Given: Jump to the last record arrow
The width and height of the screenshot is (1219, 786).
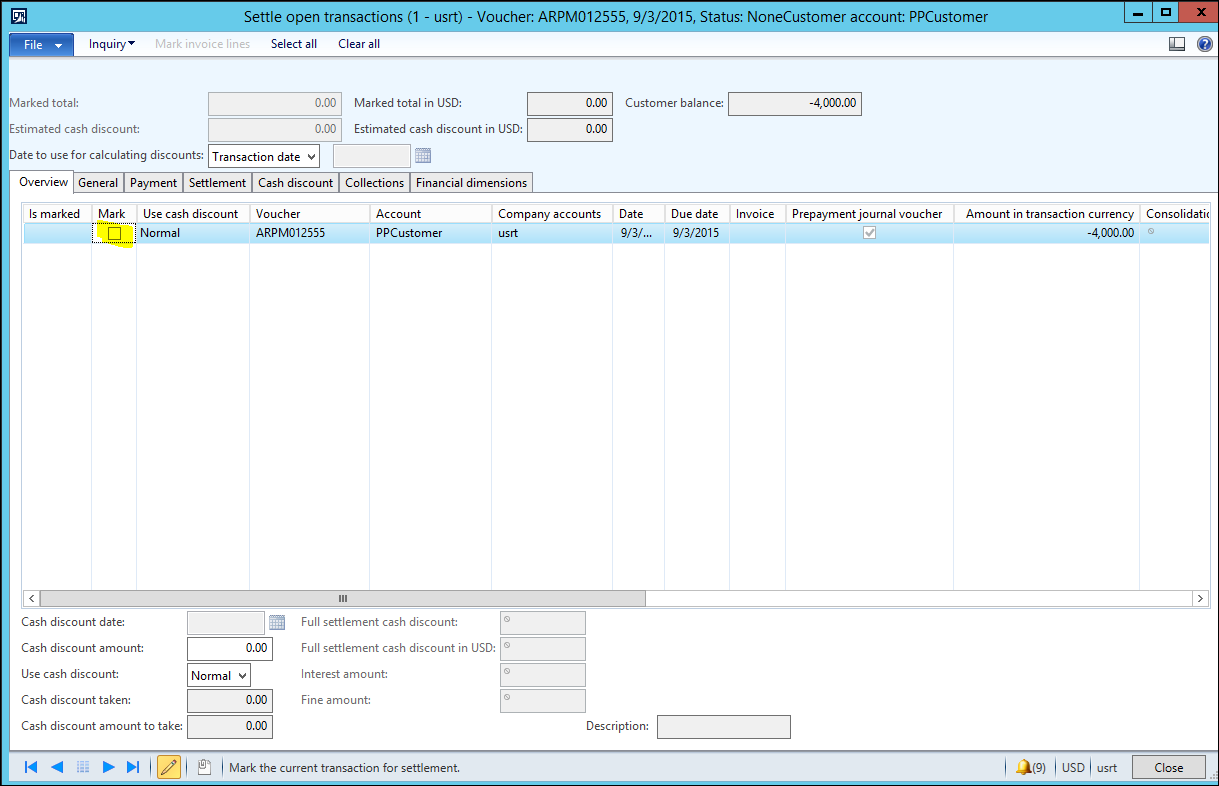Looking at the screenshot, I should [133, 767].
